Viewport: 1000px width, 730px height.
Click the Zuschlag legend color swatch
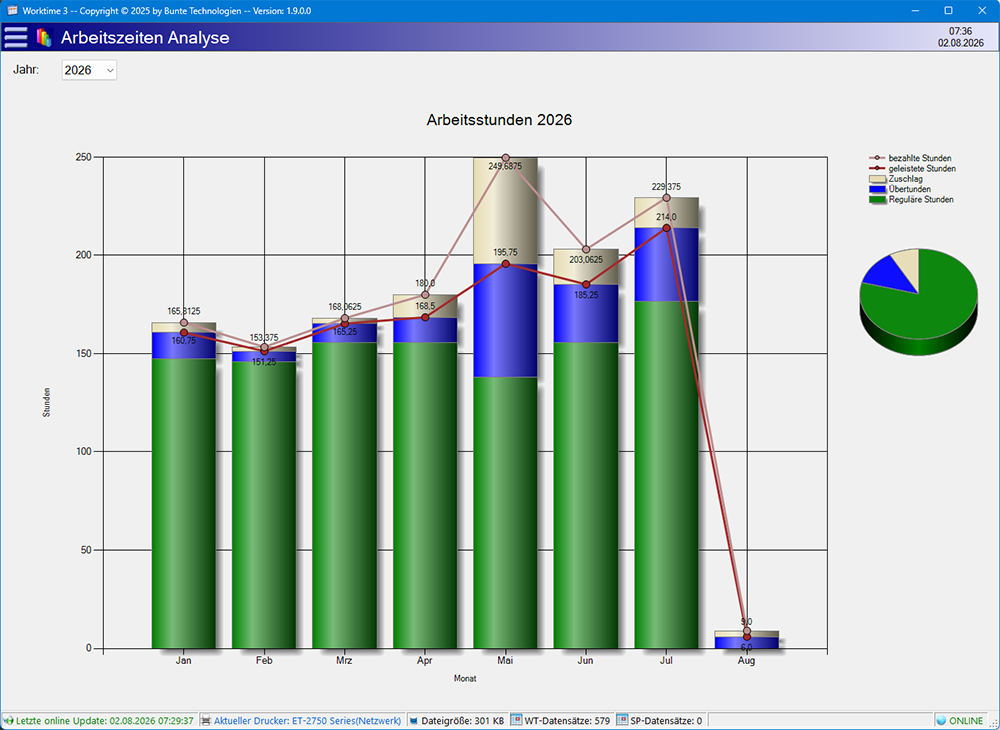coord(878,179)
